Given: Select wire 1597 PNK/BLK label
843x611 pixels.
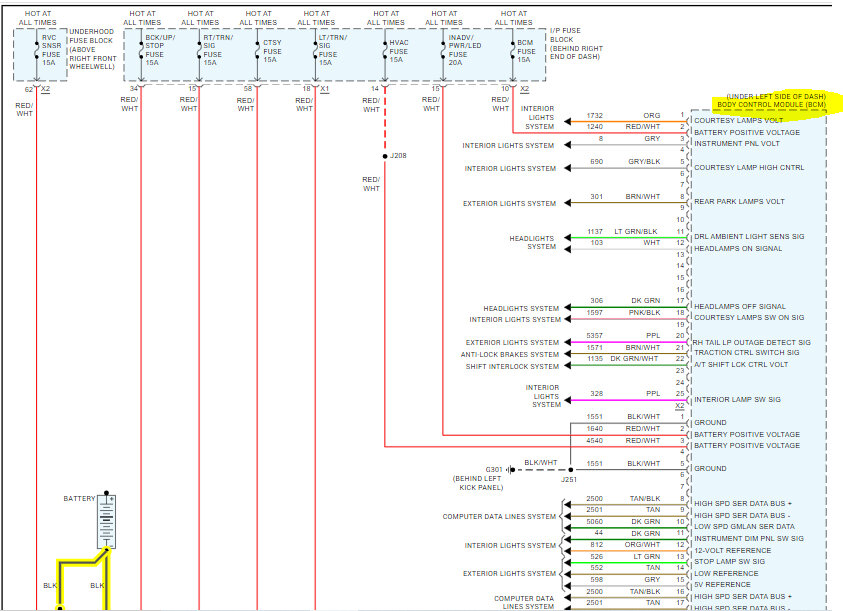Looking at the screenshot, I should (623, 312).
